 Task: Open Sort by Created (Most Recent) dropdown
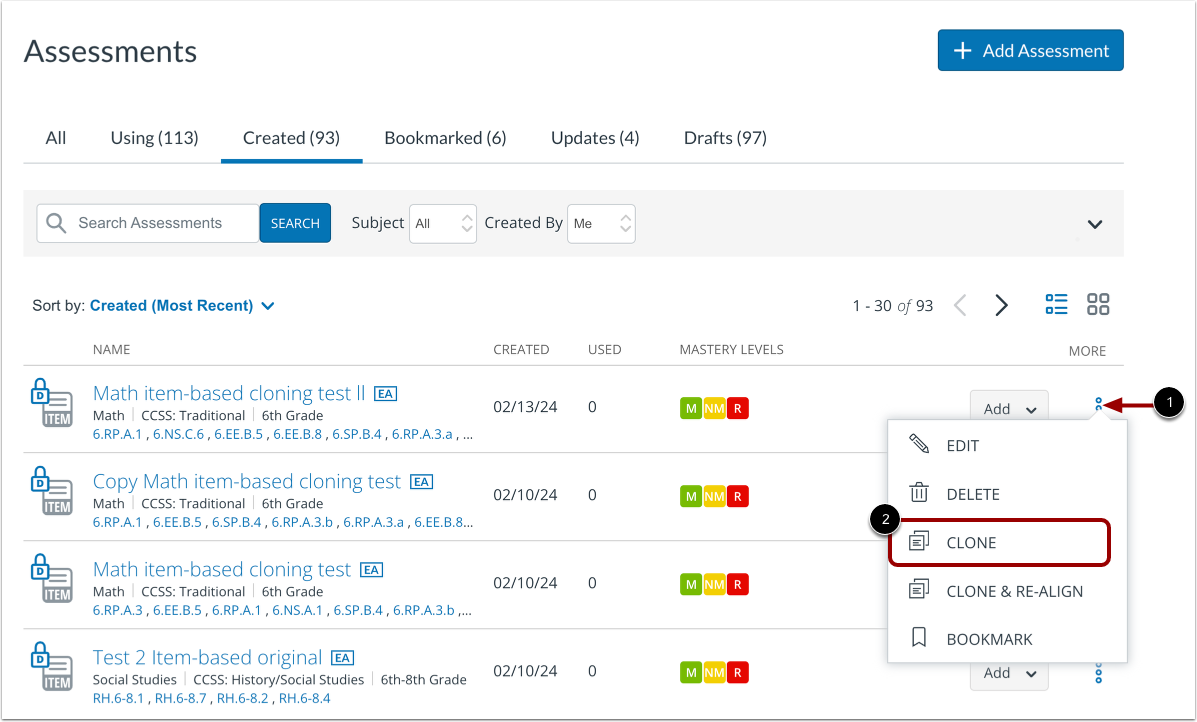[182, 306]
